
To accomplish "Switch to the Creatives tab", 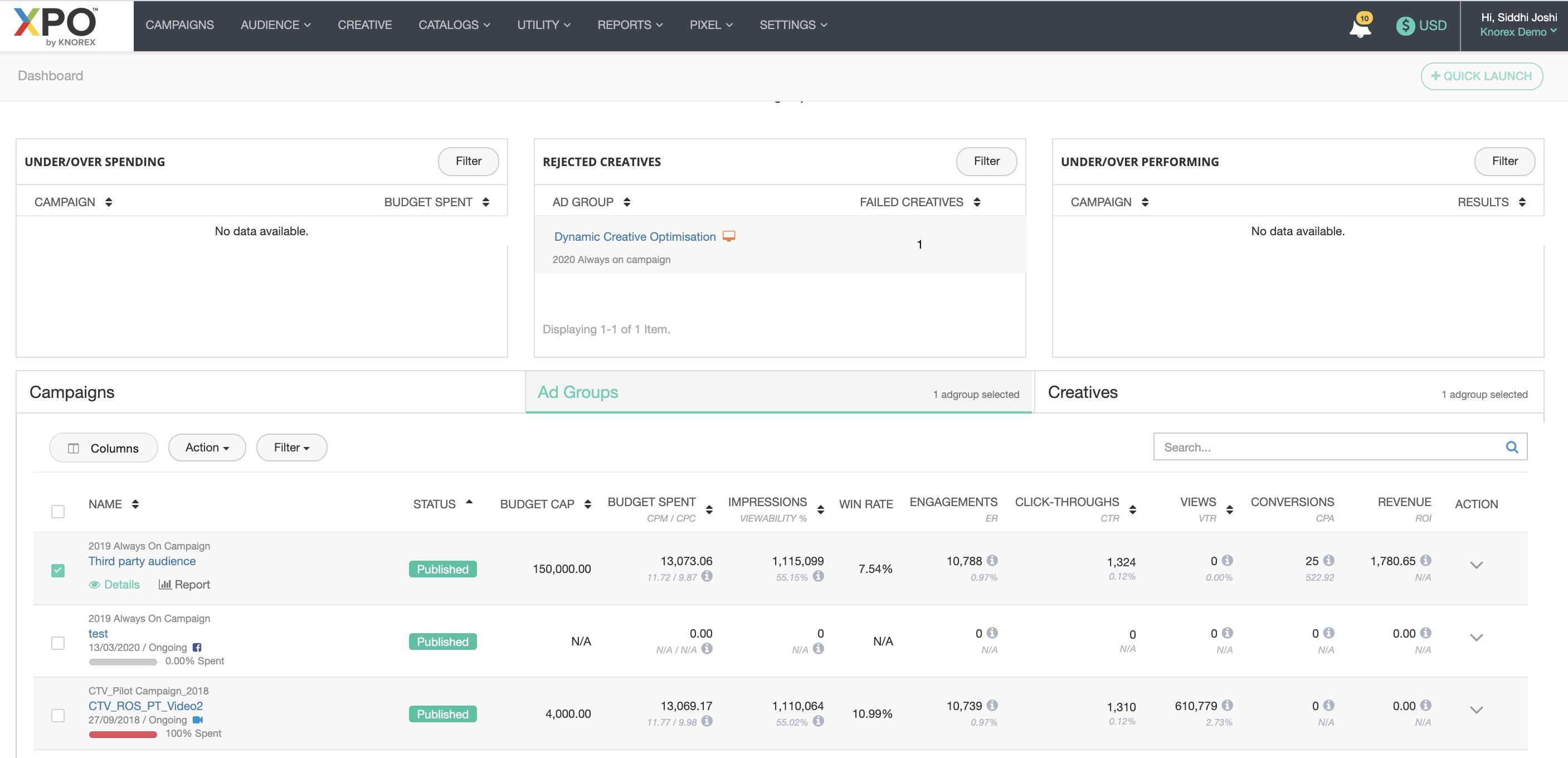I will pyautogui.click(x=1082, y=392).
